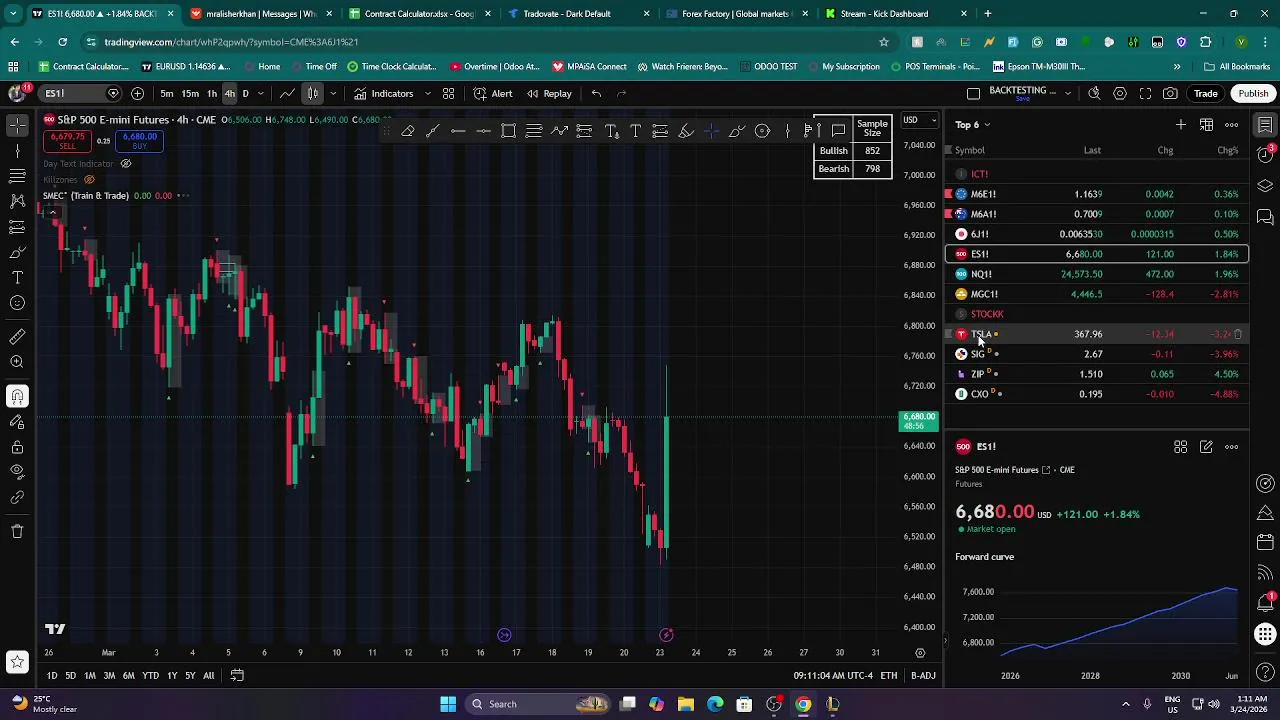Screen dimensions: 1280x720
Task: Choose the circle tool in floating drawing toolbar
Action: point(762,131)
